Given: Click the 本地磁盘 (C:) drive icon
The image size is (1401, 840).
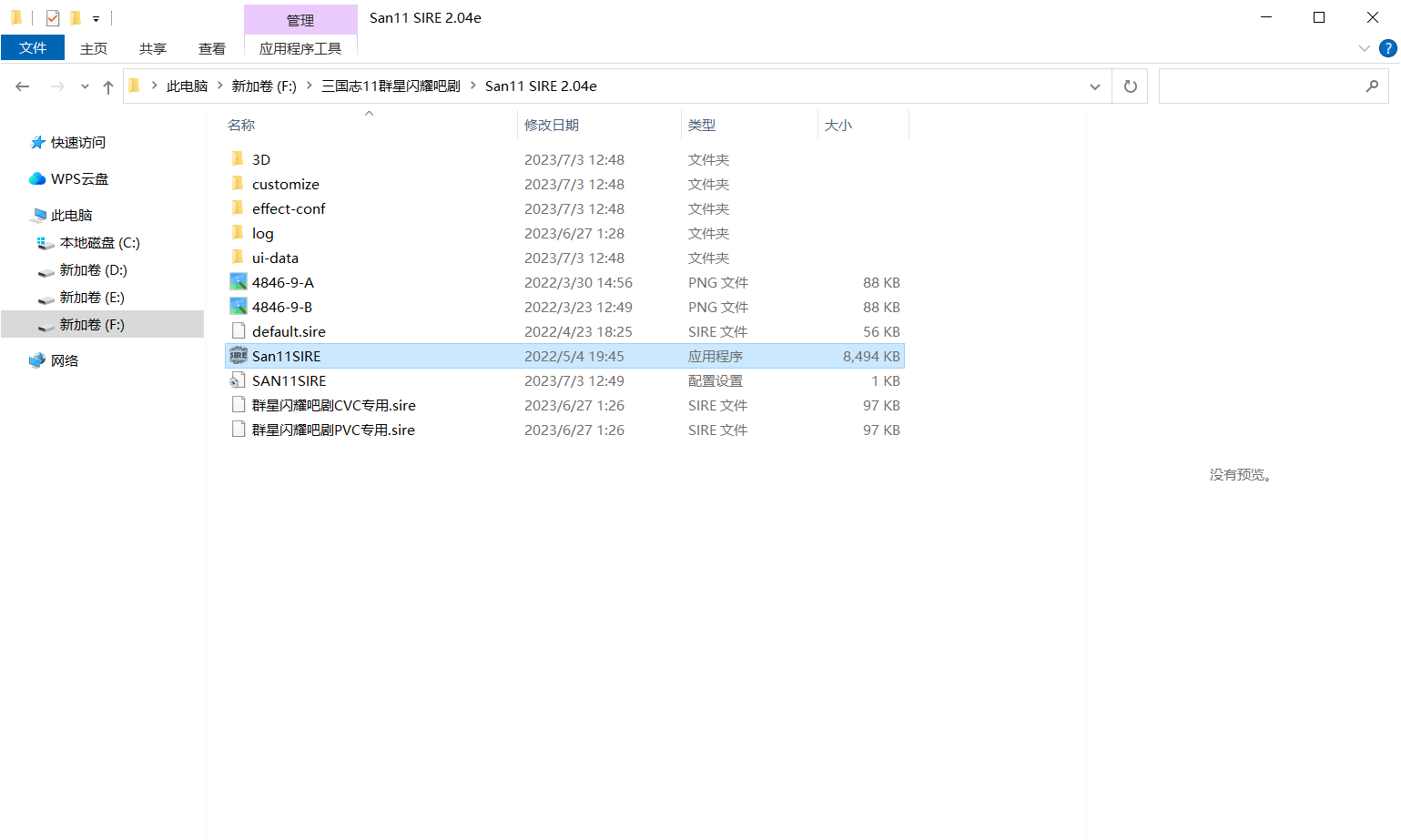Looking at the screenshot, I should click(46, 243).
